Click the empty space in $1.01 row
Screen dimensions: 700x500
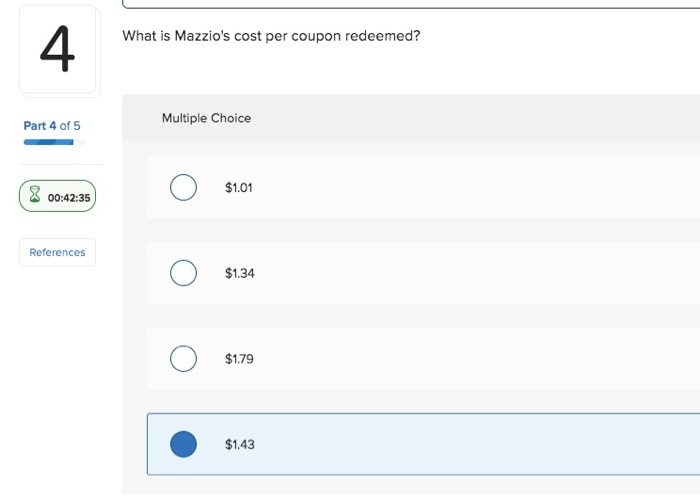click(x=480, y=187)
